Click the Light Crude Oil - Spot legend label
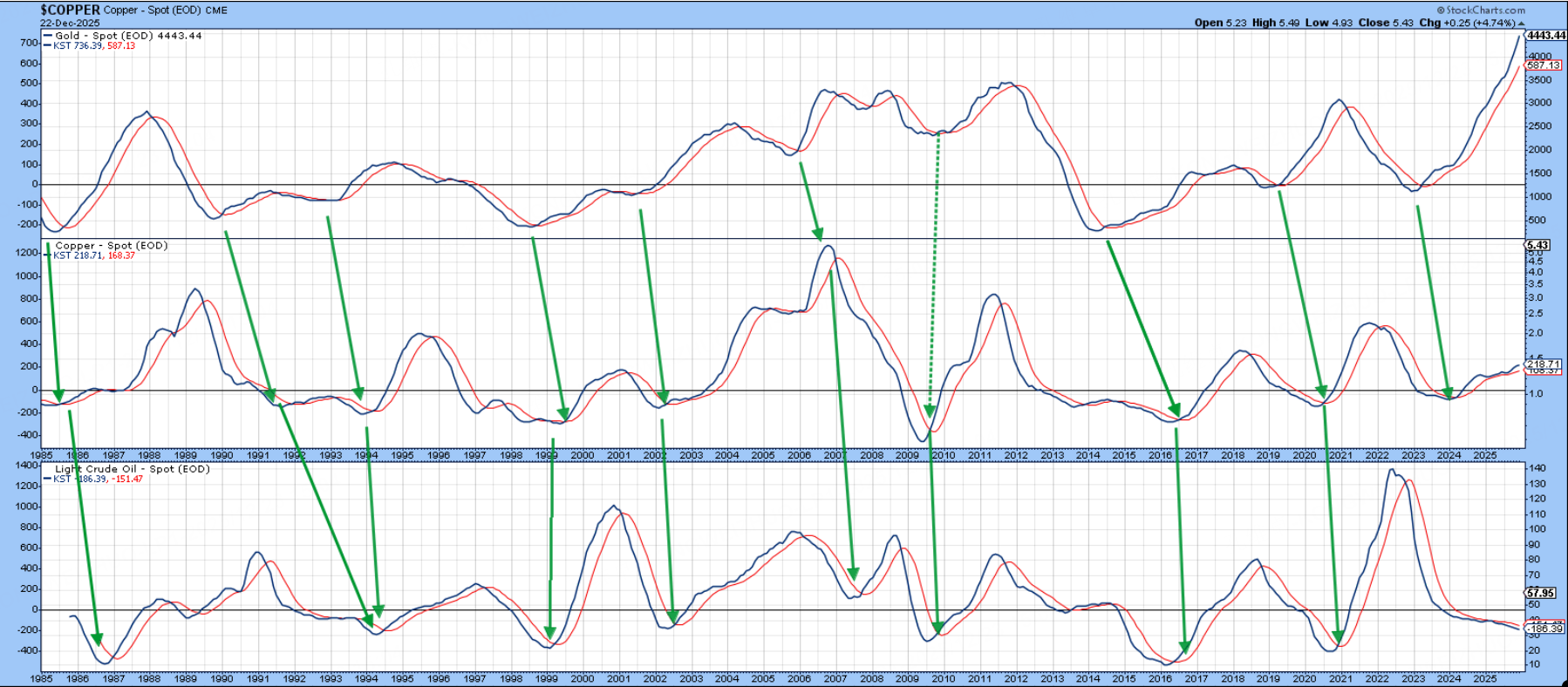The height and width of the screenshot is (687, 1568). coord(132,469)
